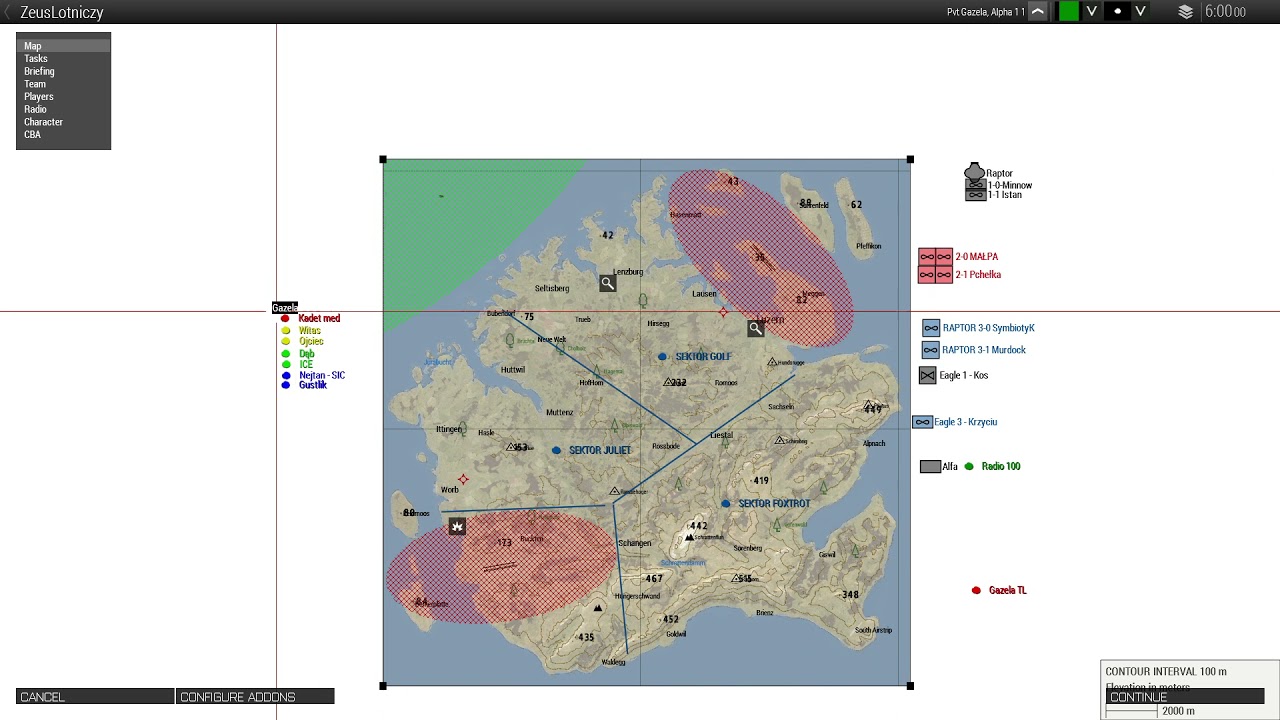Click the Lenzburg town label
The image size is (1280, 720).
[628, 272]
